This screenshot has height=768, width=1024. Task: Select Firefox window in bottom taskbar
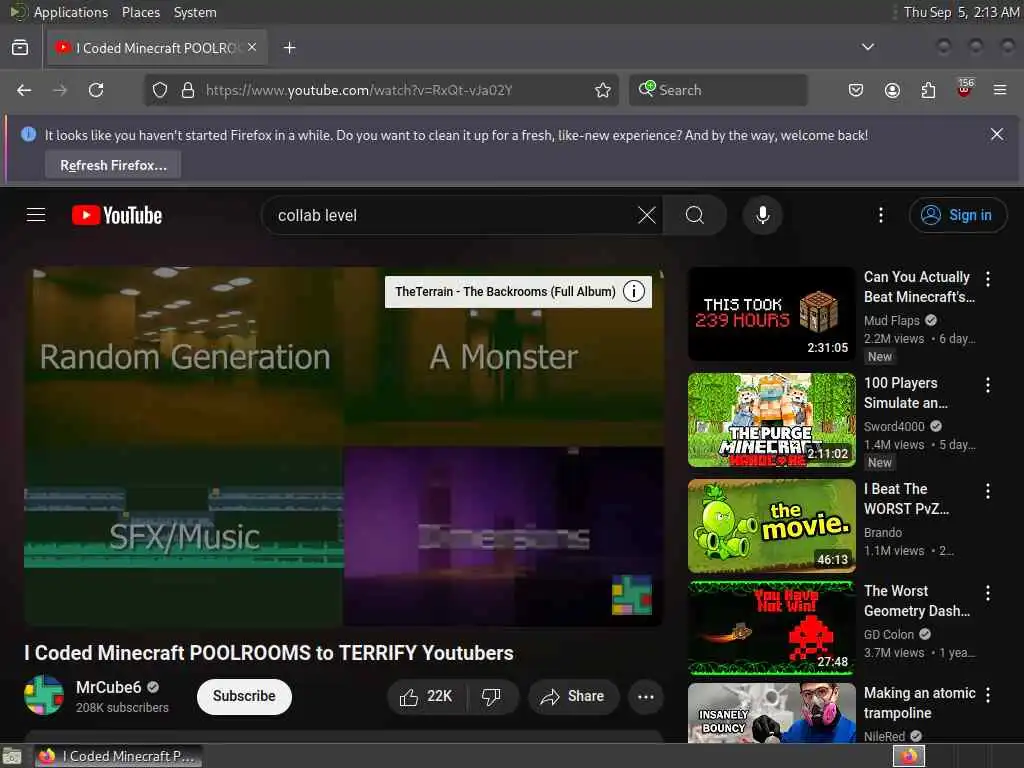[x=118, y=756]
